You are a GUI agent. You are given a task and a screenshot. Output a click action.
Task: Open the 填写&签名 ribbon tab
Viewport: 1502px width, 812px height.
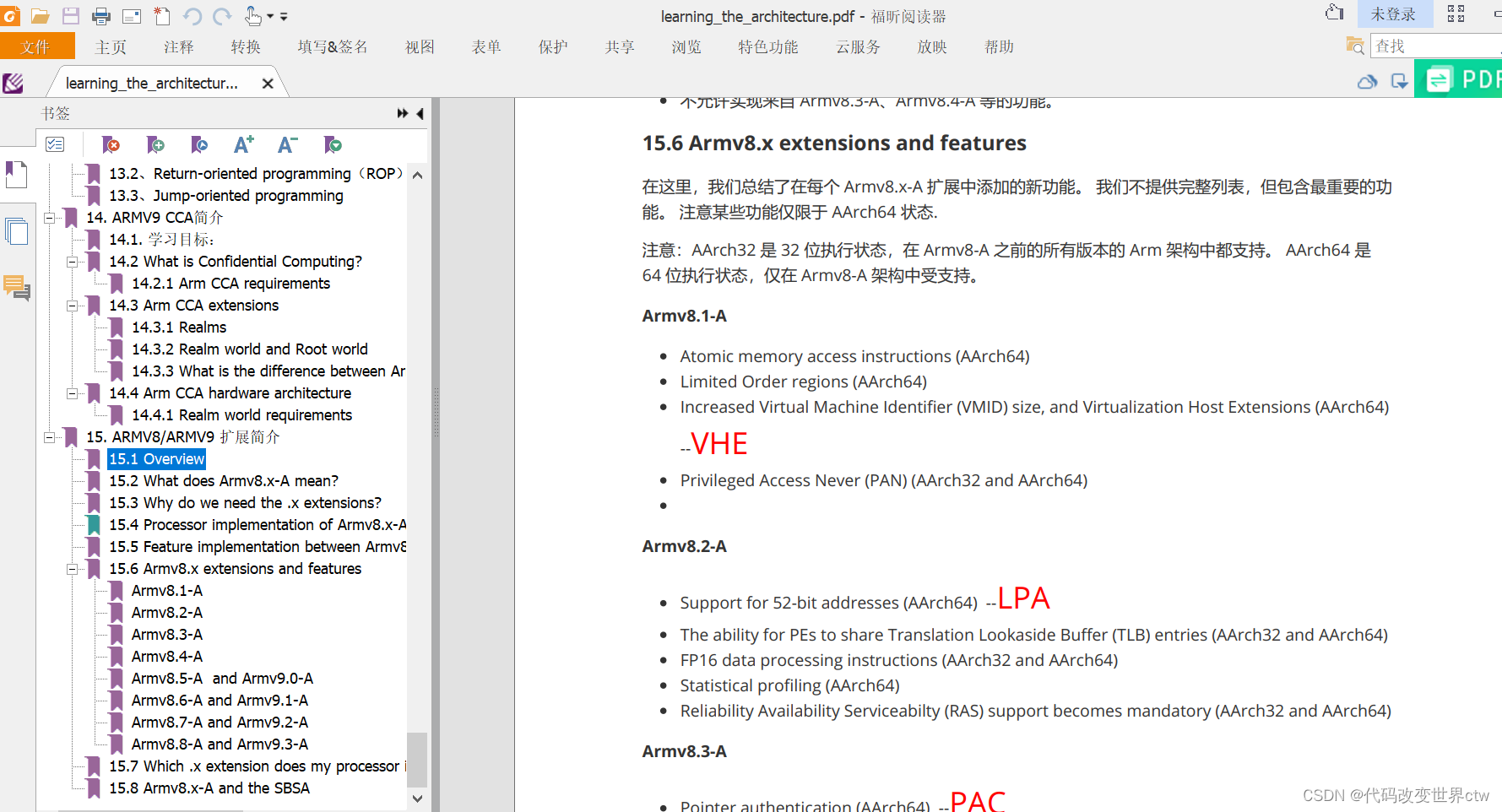333,46
